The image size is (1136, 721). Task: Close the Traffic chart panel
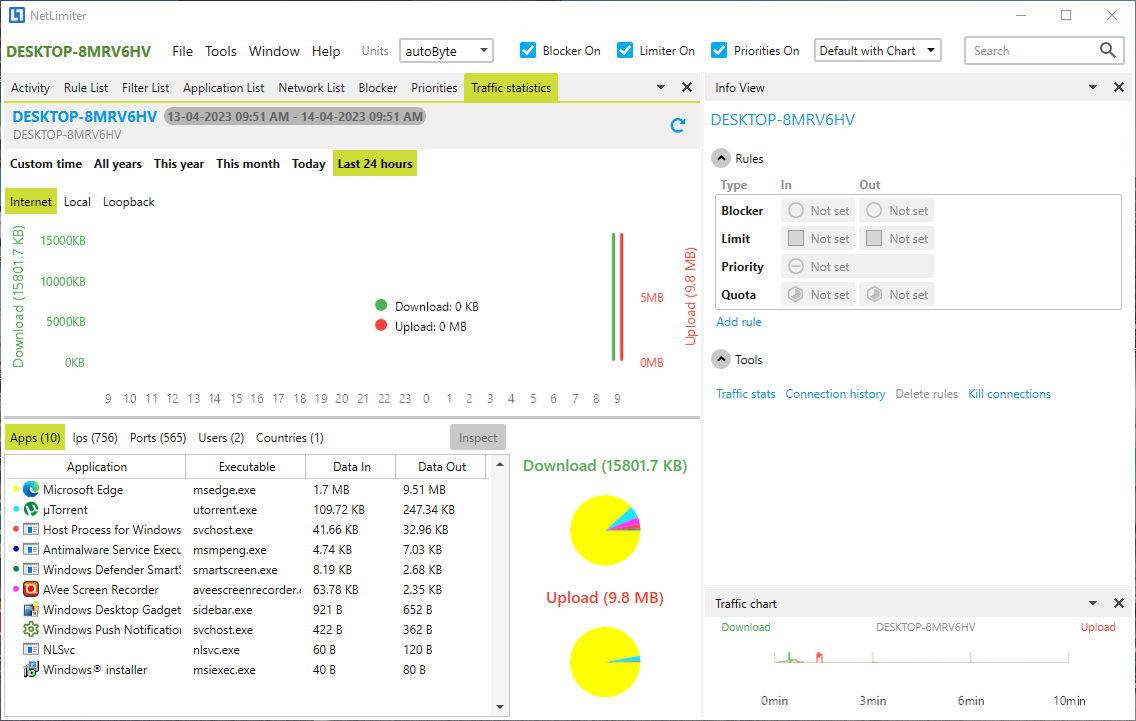click(x=1119, y=603)
